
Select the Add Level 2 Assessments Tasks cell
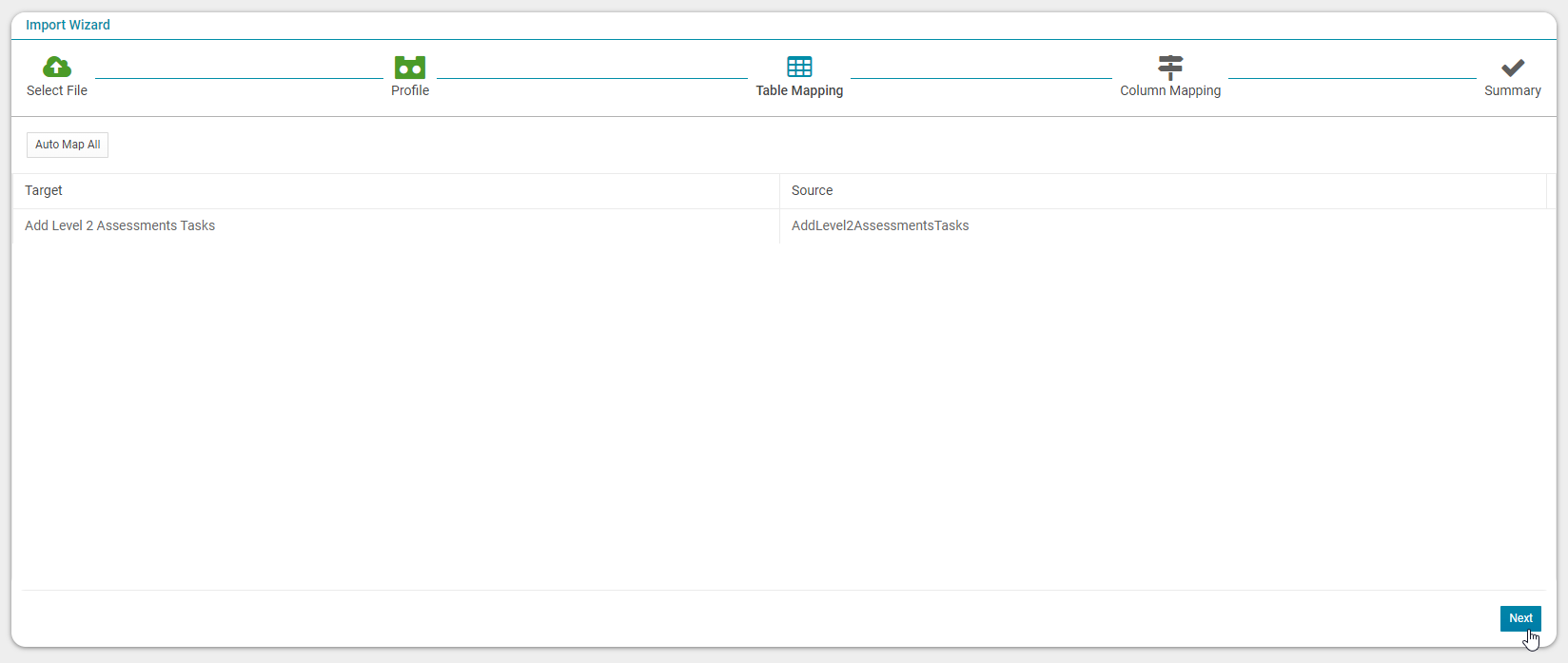pos(396,226)
